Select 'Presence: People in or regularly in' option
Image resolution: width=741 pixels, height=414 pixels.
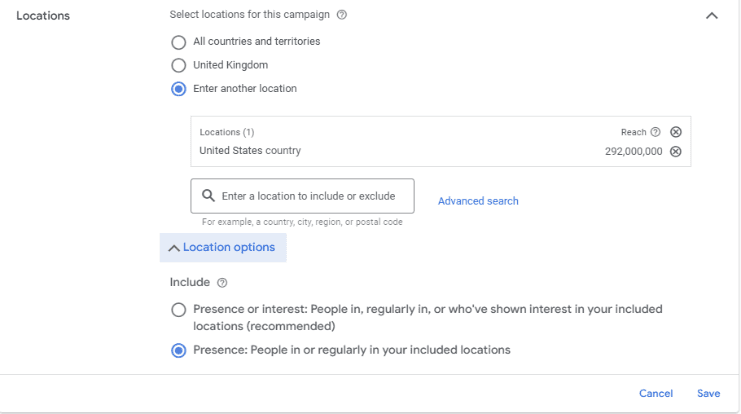179,351
